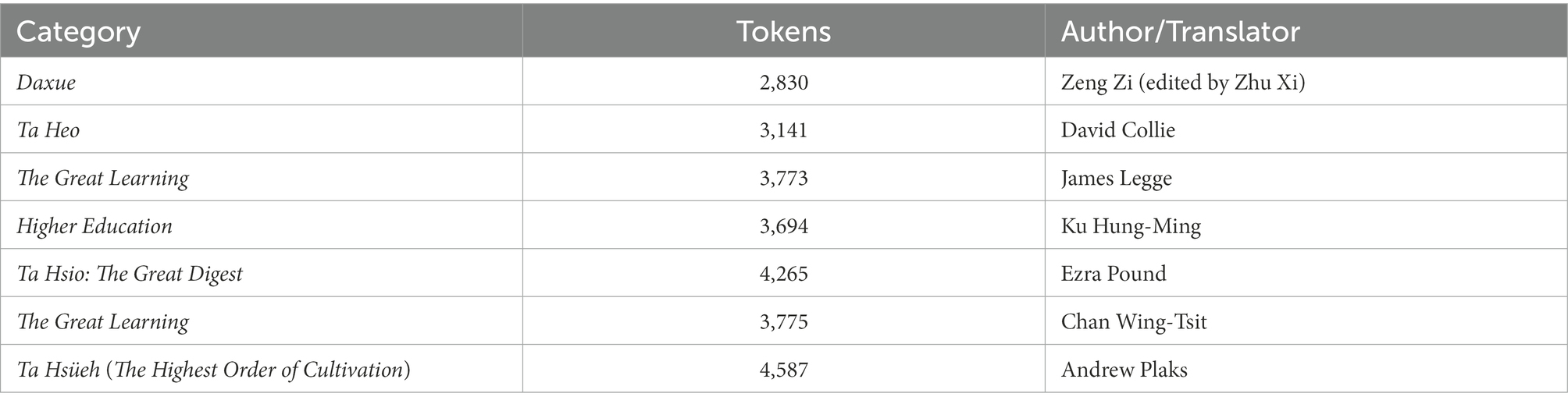Select token count 4,587
This screenshot has width=1568, height=404.
tap(783, 370)
